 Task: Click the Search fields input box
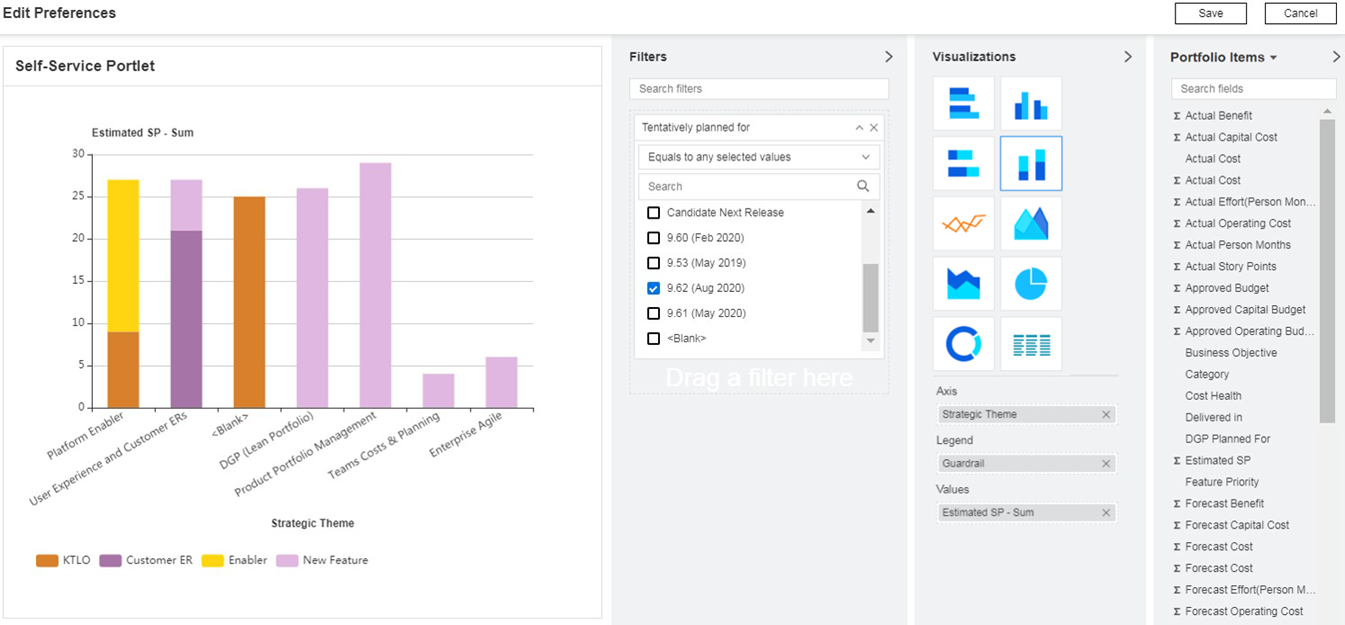[x=1252, y=89]
